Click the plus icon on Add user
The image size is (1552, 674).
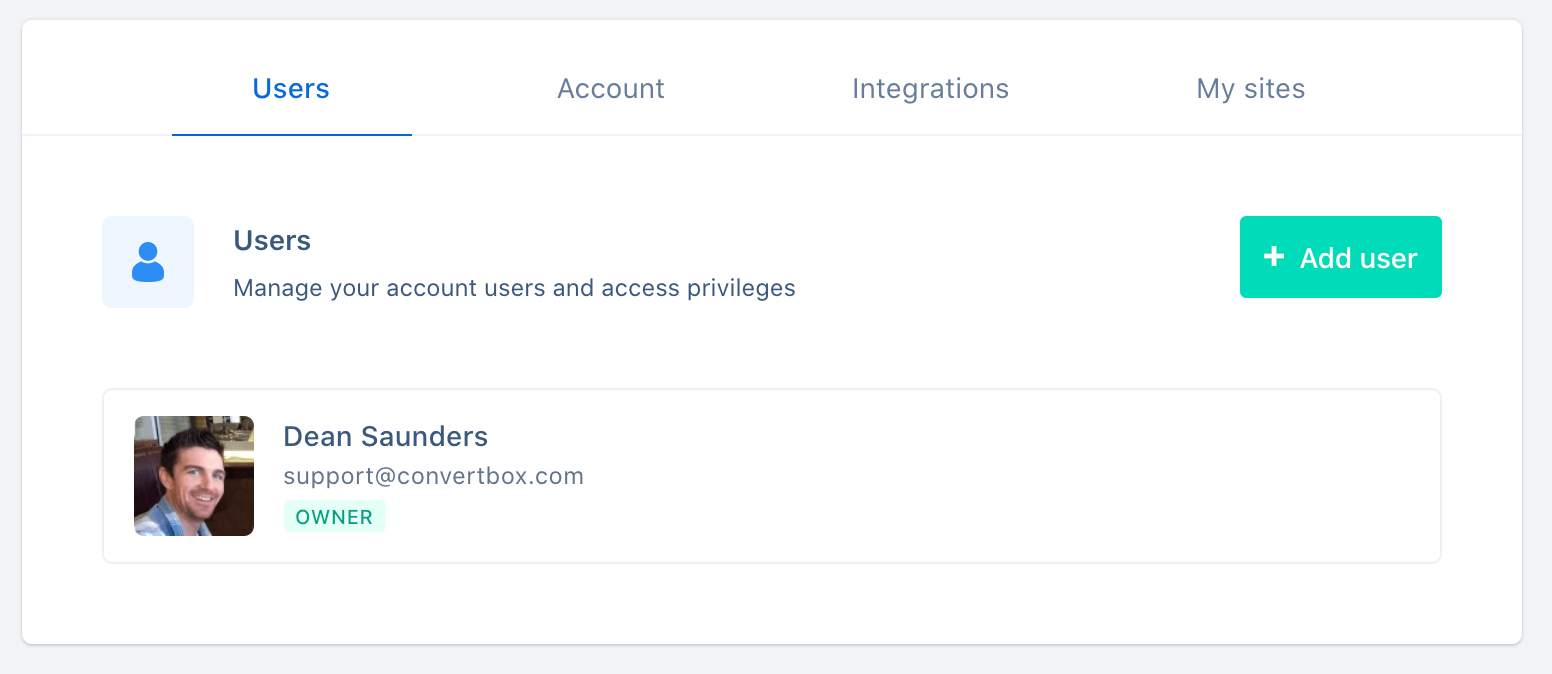tap(1273, 257)
